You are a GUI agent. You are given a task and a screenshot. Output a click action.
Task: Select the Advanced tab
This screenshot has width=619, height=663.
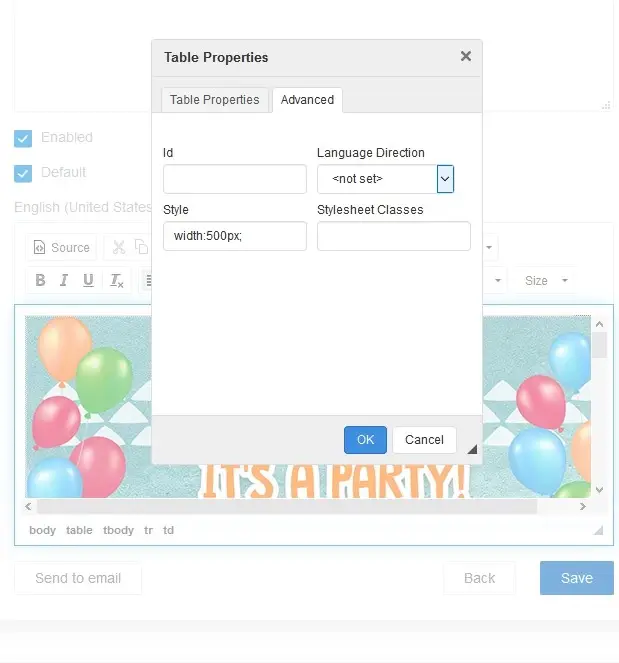coord(307,100)
